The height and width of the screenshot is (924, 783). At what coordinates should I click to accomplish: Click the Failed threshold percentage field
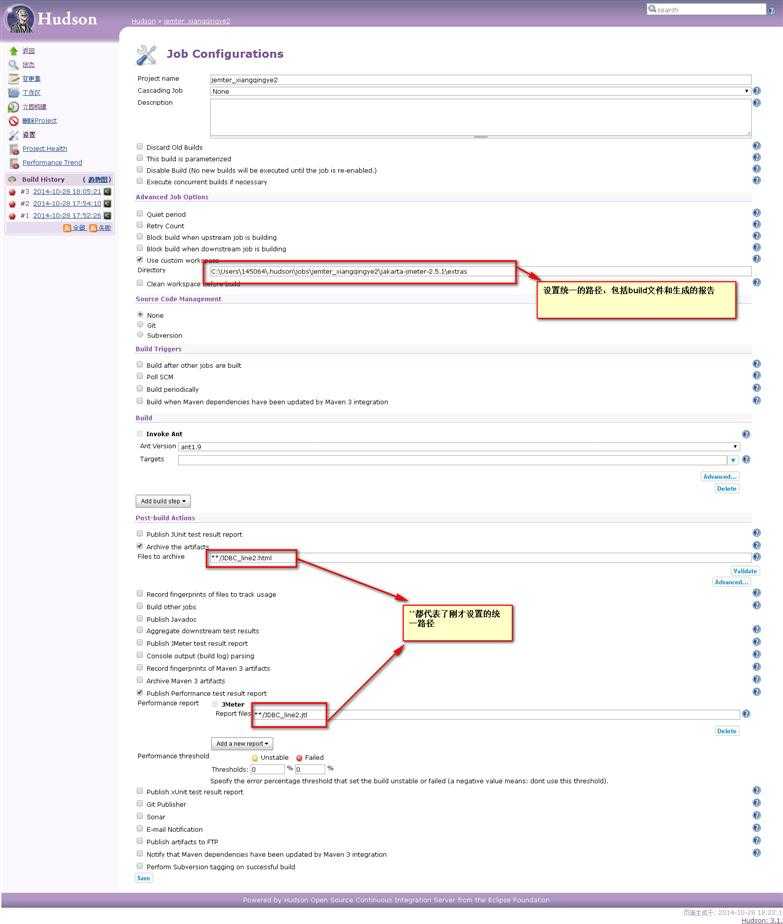[x=310, y=770]
